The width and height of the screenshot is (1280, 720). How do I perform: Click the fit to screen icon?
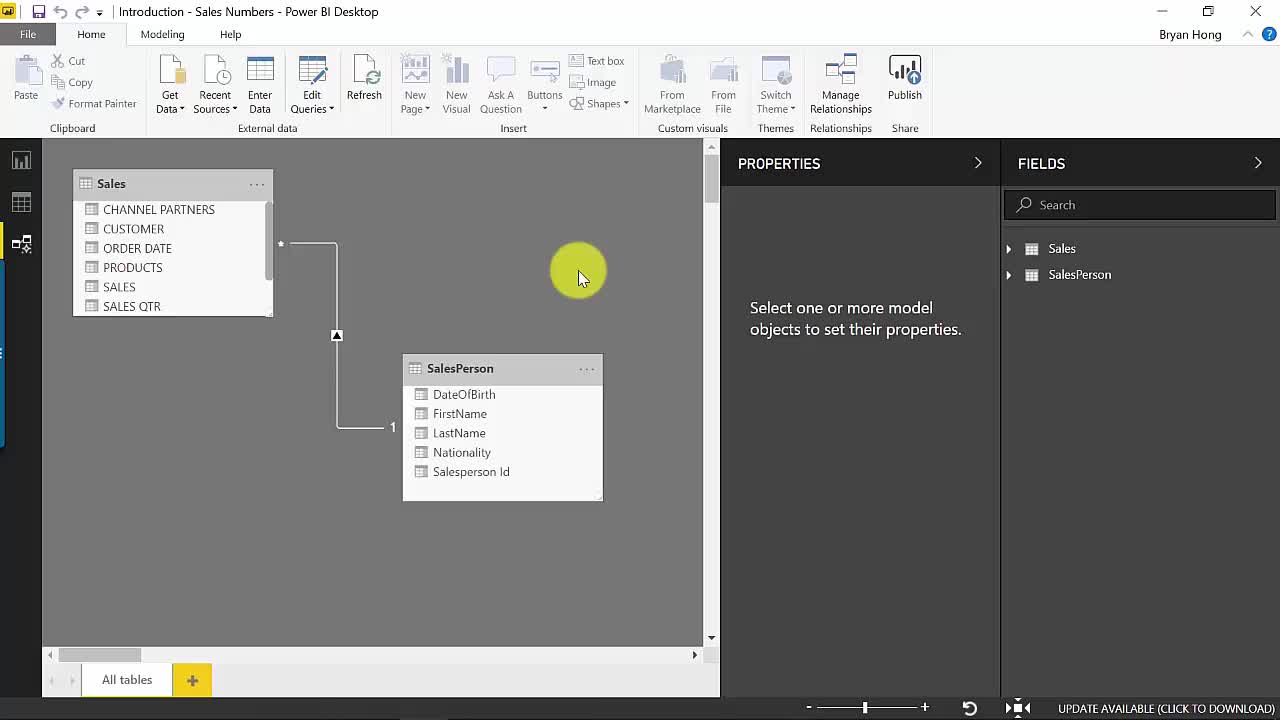[1017, 708]
